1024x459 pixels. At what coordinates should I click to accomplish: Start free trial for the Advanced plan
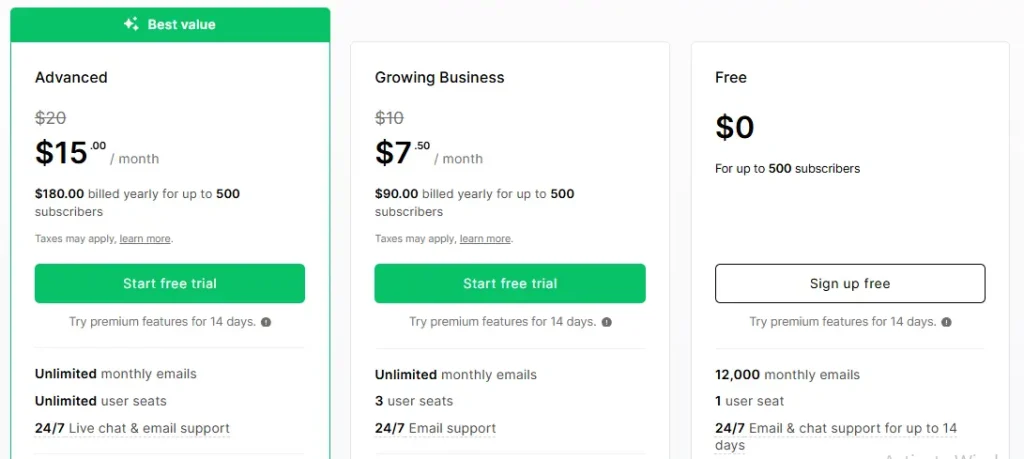[170, 283]
